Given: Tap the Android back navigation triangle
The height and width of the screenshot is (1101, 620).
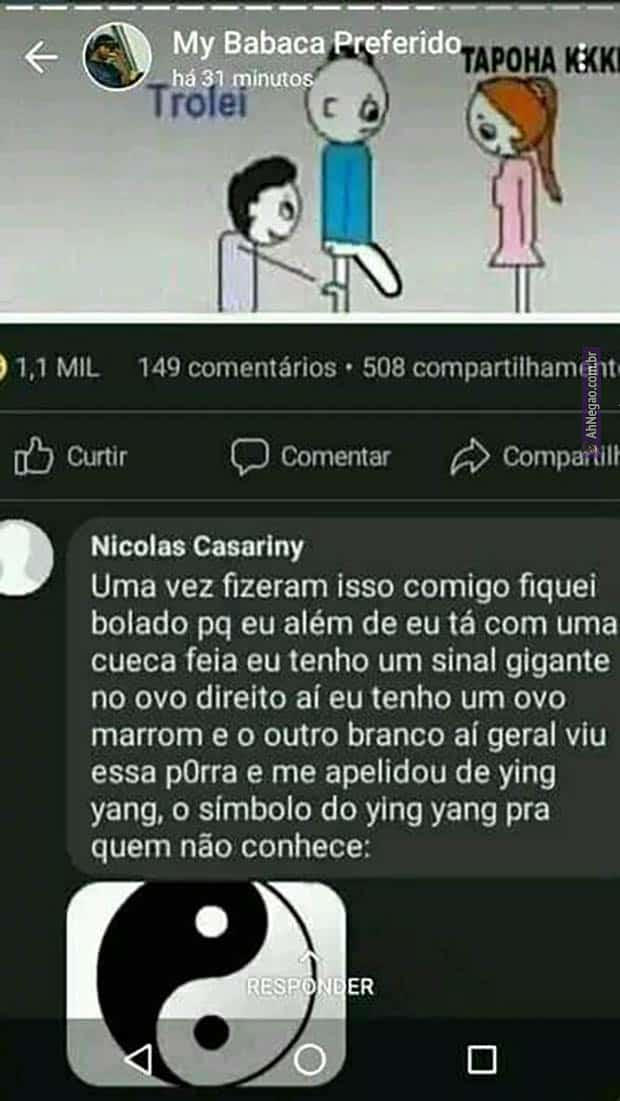Looking at the screenshot, I should (x=139, y=1059).
